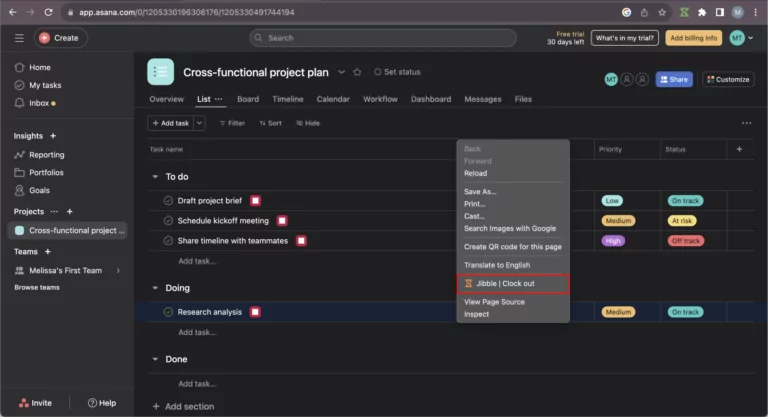Click the Home icon in sidebar

point(19,67)
